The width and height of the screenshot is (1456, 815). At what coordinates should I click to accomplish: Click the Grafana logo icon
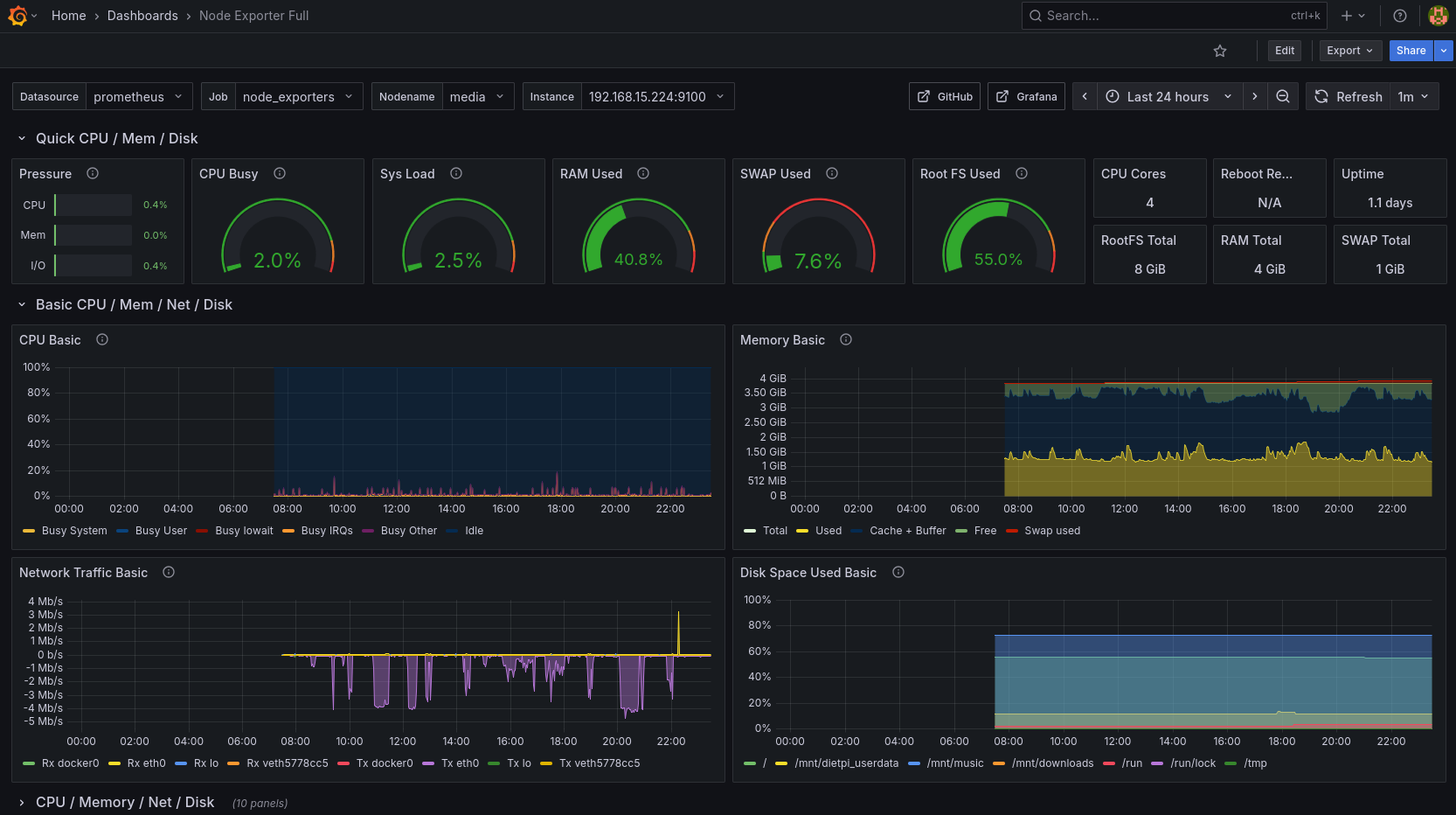(x=17, y=16)
